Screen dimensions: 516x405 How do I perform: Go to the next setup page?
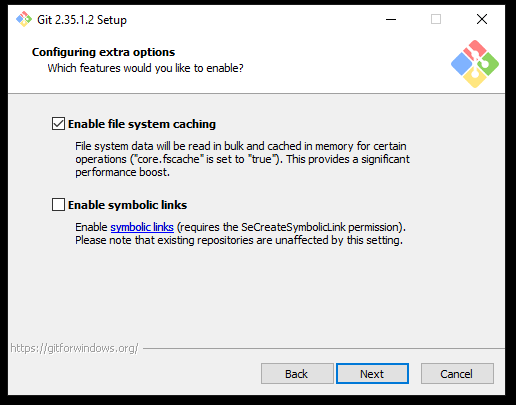coord(372,374)
